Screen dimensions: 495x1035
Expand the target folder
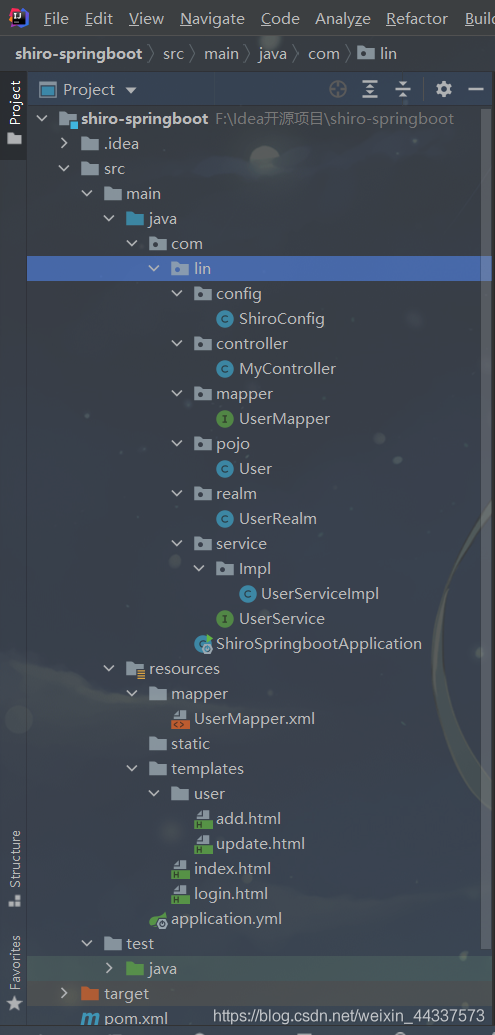coord(64,993)
